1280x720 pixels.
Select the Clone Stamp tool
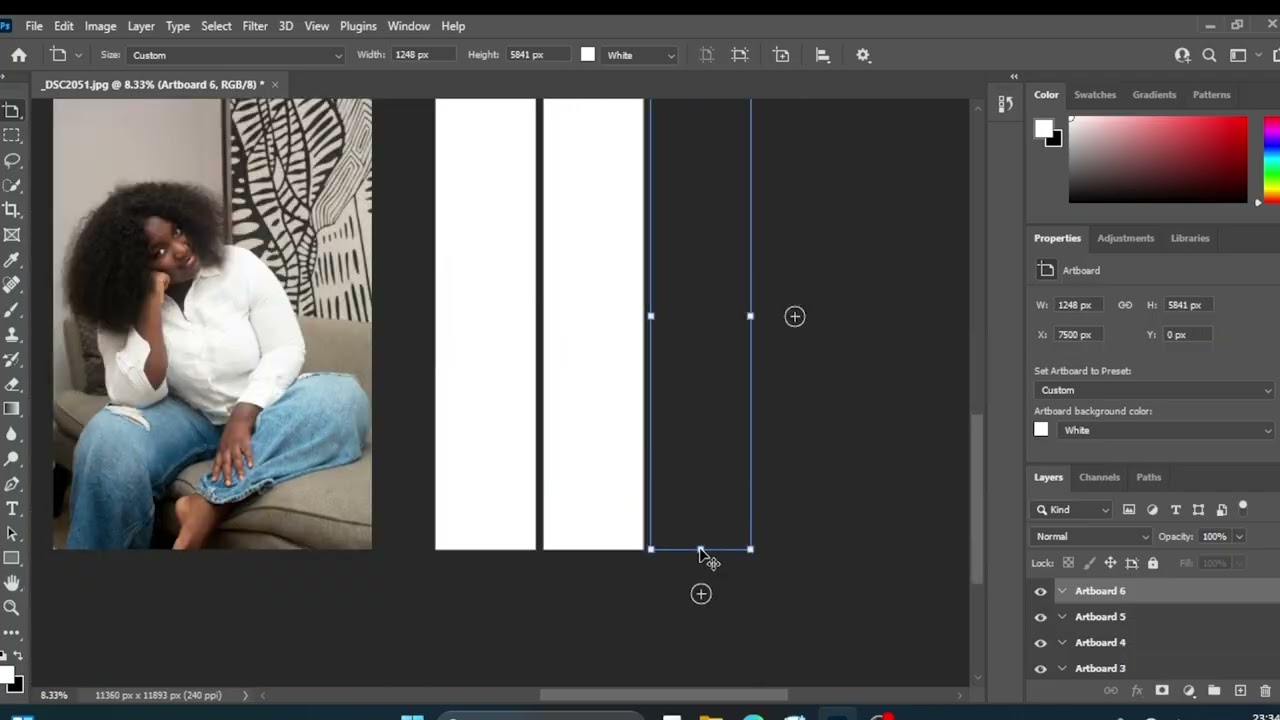point(12,335)
